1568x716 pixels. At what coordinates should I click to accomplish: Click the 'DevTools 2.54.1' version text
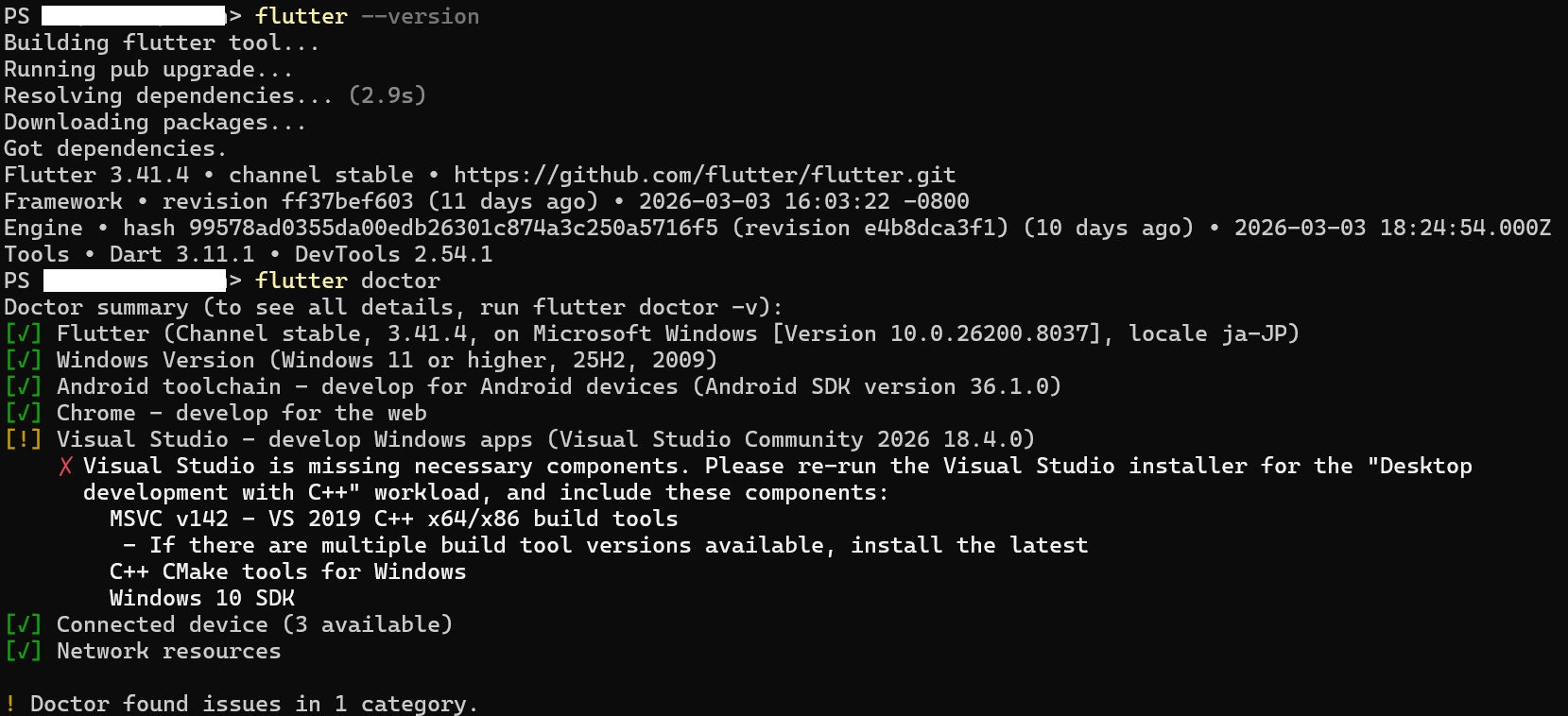pos(393,254)
